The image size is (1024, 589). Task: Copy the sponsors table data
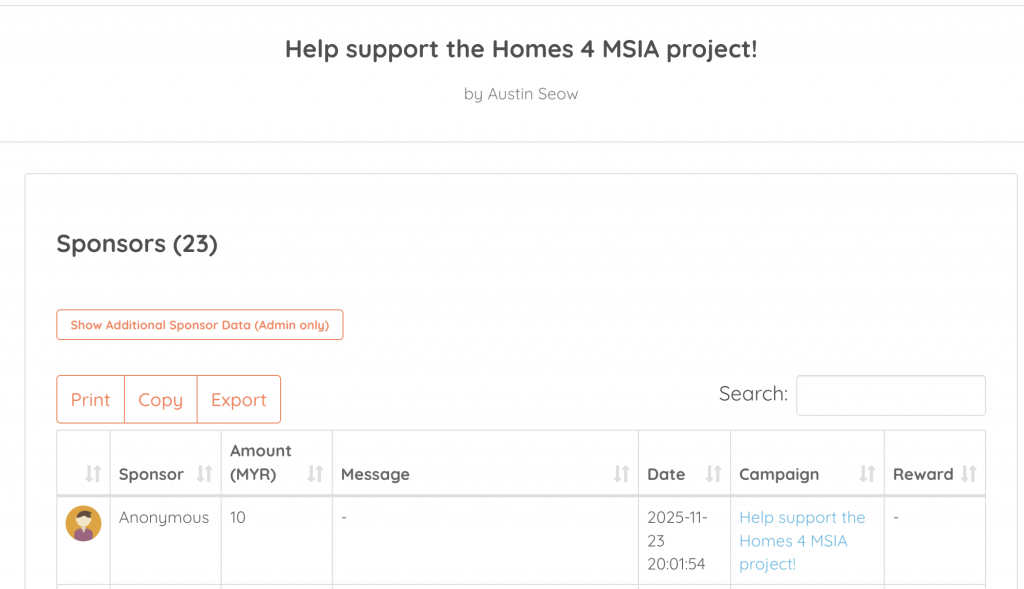160,400
